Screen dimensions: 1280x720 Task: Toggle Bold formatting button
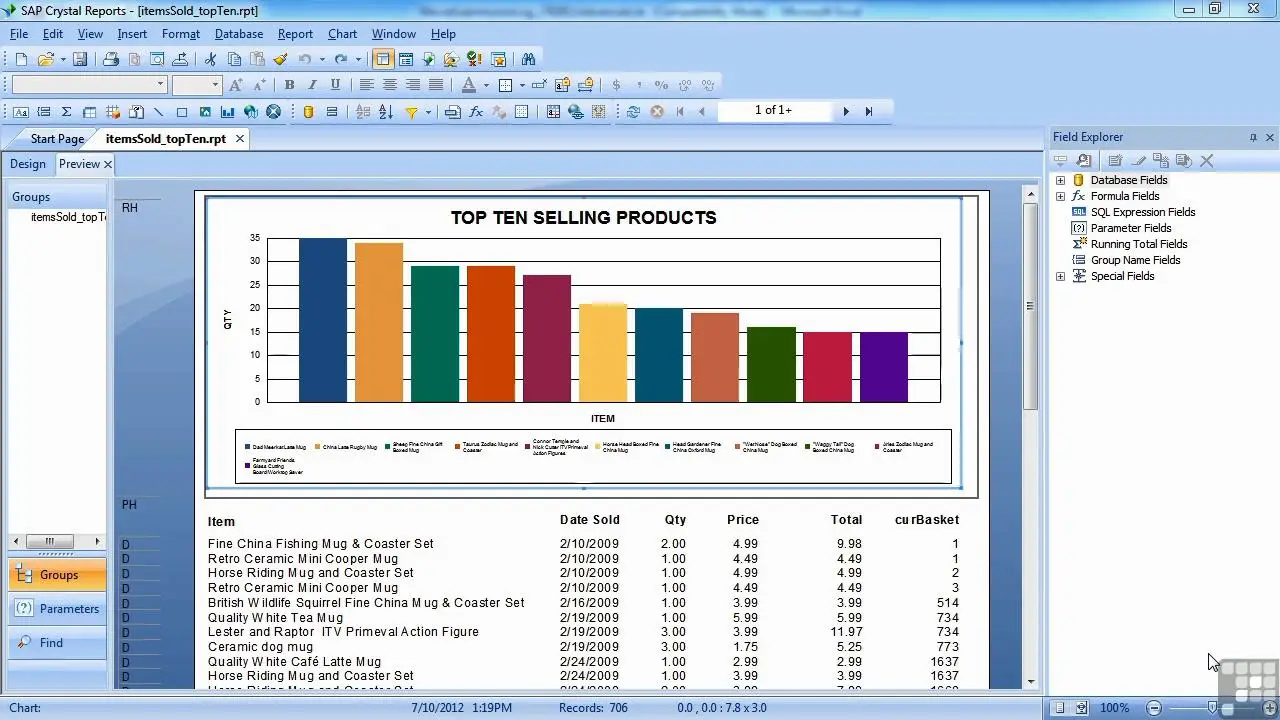(289, 85)
